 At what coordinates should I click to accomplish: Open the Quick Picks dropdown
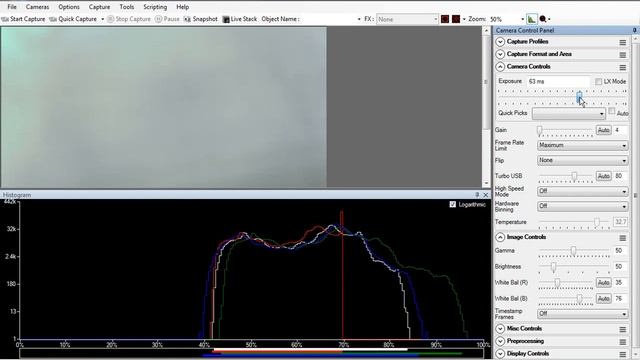click(x=569, y=113)
